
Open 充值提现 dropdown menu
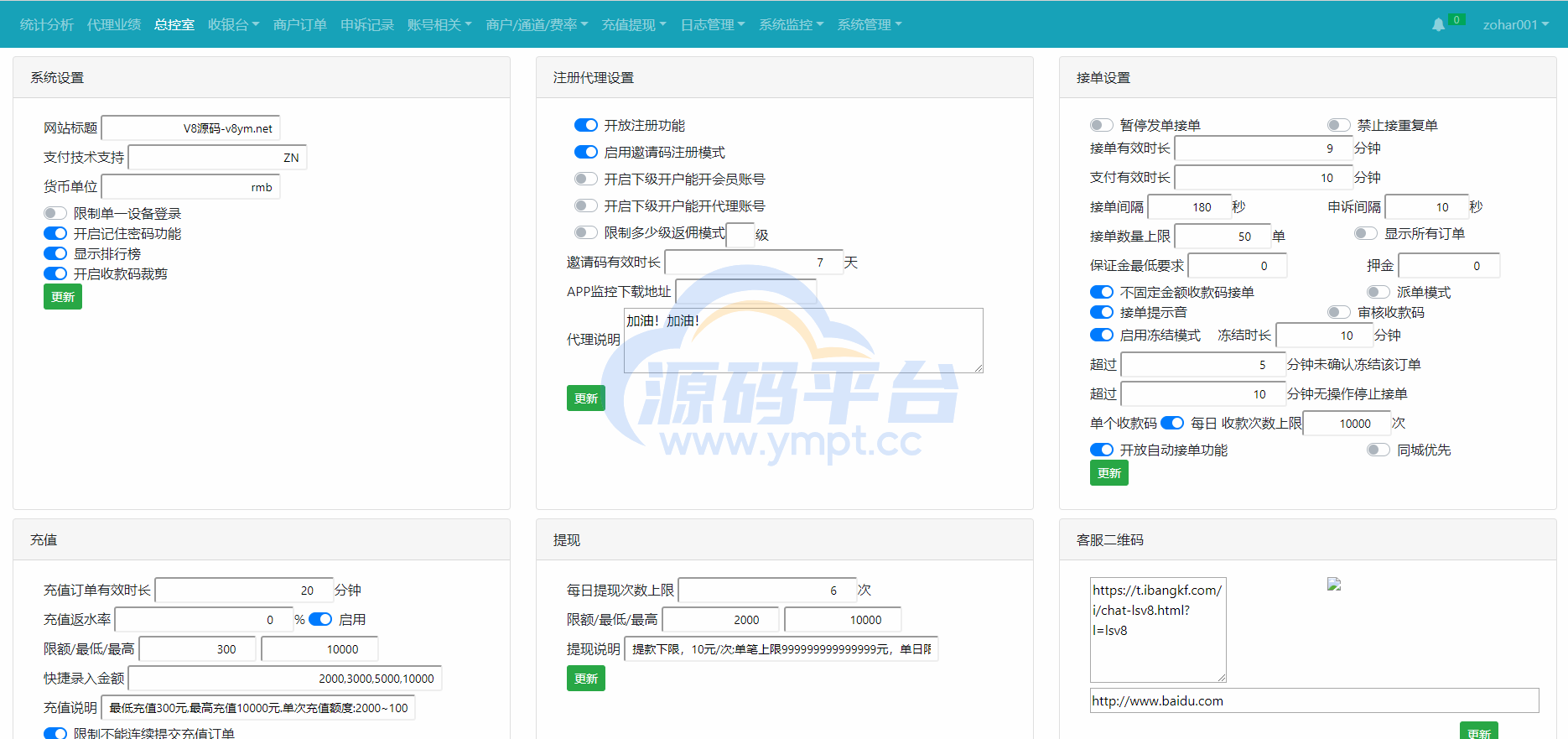[634, 24]
